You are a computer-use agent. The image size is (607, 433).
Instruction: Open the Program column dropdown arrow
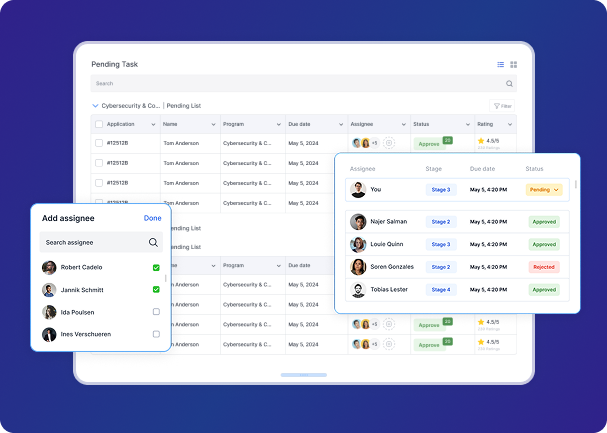277,124
